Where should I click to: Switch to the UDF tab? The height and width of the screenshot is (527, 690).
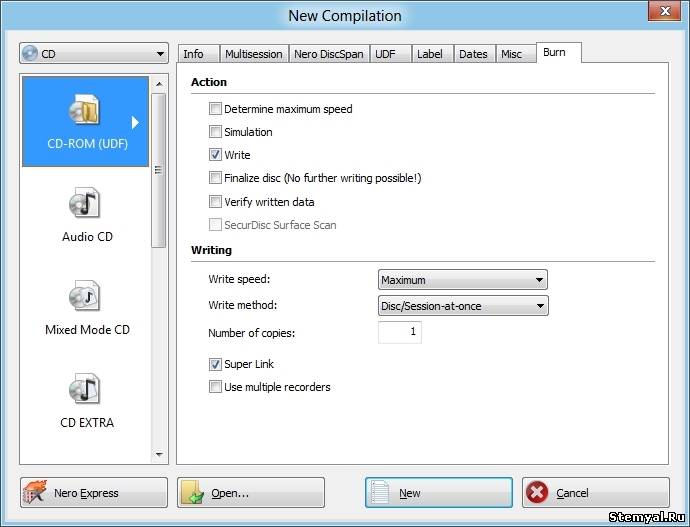click(x=390, y=54)
